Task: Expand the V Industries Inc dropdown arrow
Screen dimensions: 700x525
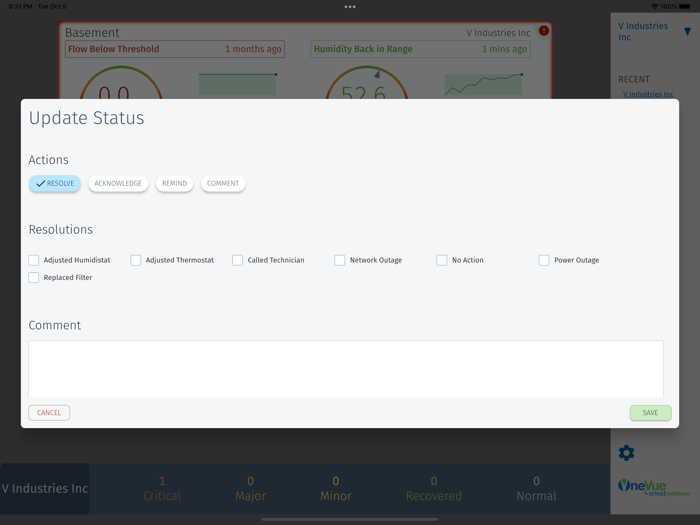Action: point(688,32)
